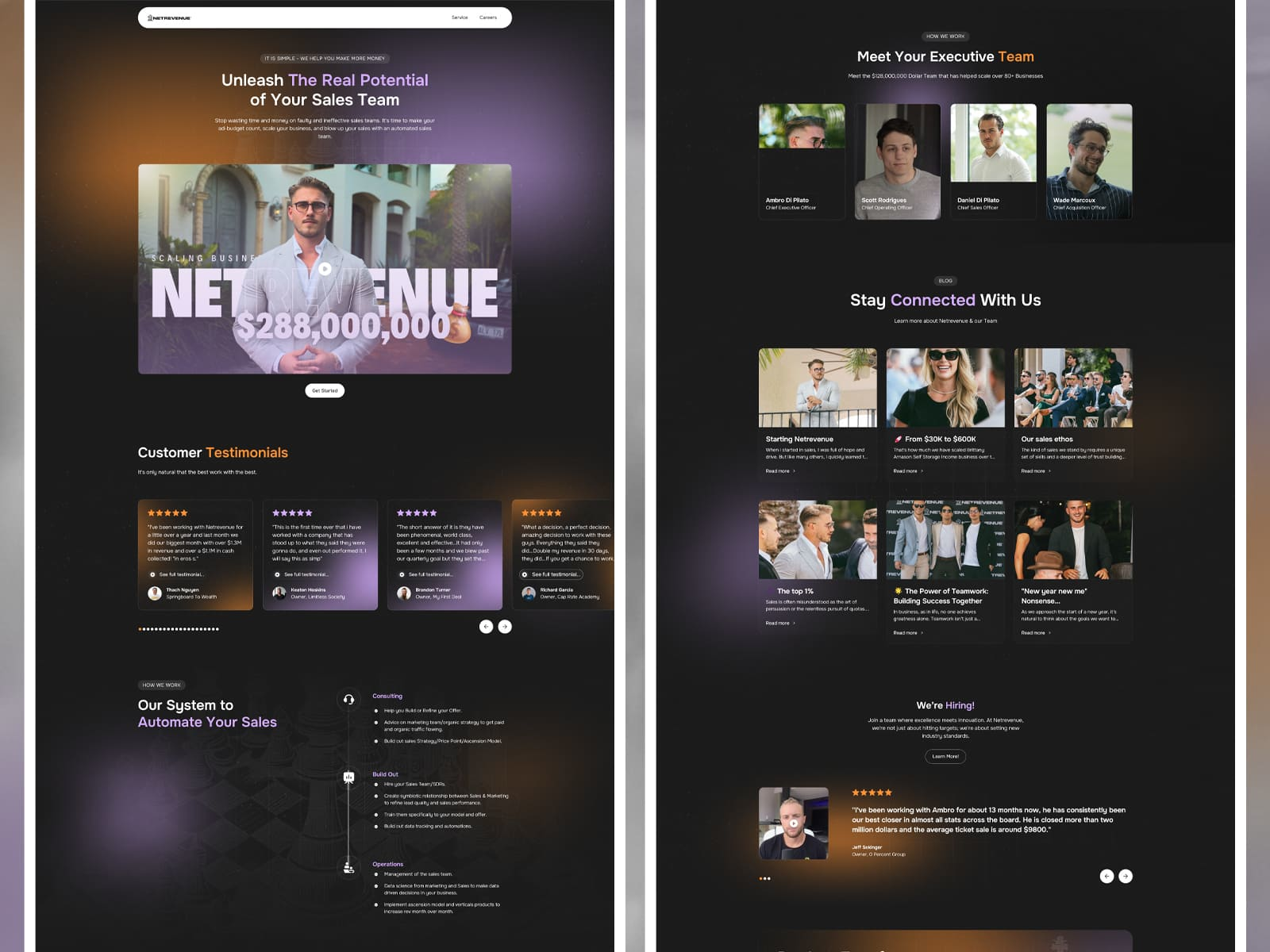Click the five-star rating above Jeff Sekinger quote
The image size is (1270, 952).
[872, 793]
